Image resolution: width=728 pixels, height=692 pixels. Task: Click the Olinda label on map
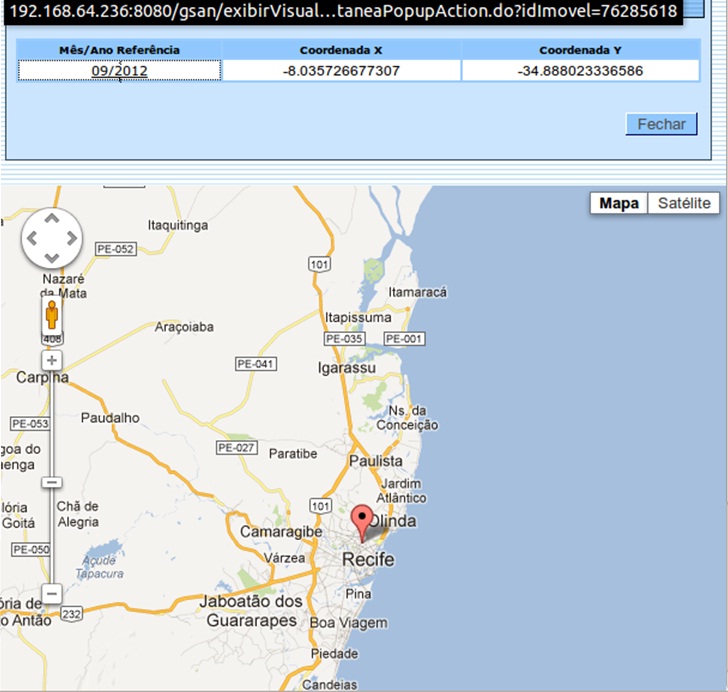tap(394, 521)
